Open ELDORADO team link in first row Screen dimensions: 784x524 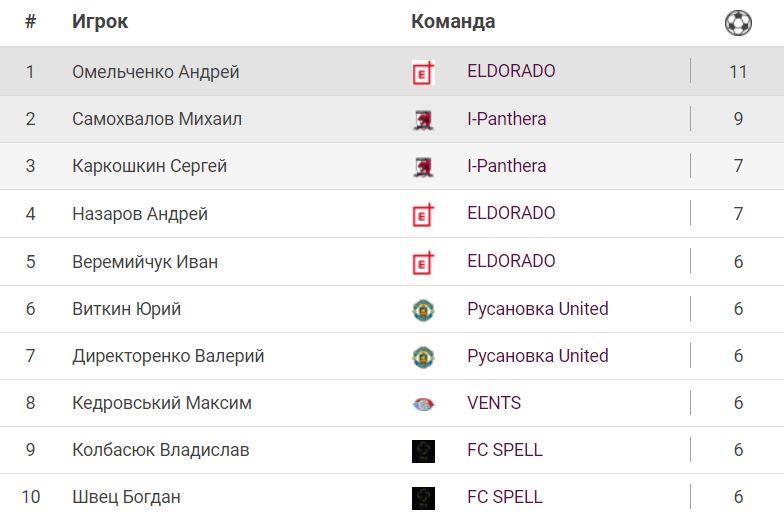(x=511, y=71)
